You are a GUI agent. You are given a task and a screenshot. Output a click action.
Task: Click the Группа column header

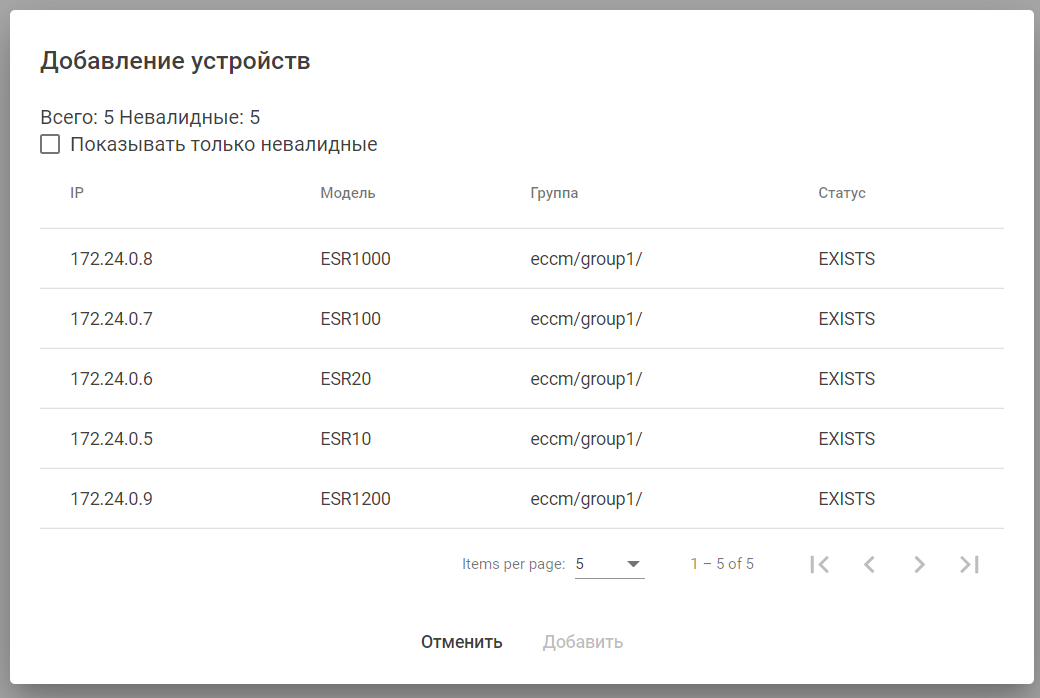[x=554, y=193]
